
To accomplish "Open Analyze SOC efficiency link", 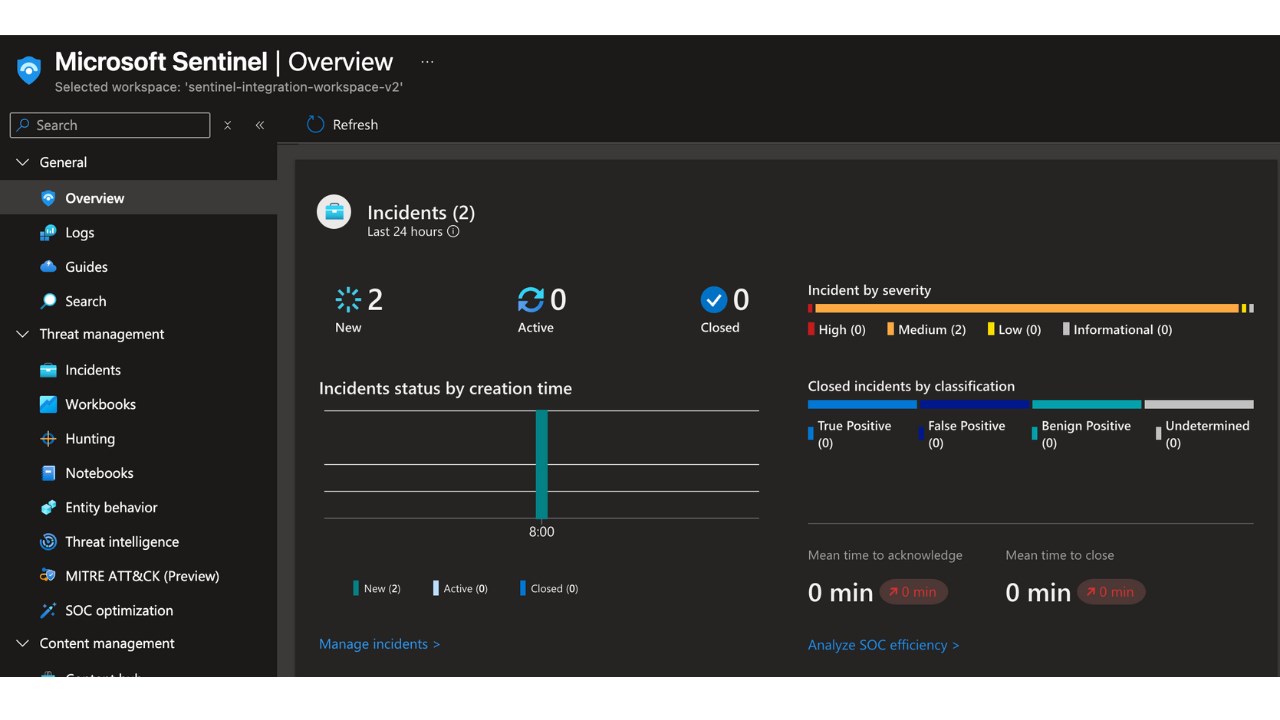I will click(x=883, y=645).
